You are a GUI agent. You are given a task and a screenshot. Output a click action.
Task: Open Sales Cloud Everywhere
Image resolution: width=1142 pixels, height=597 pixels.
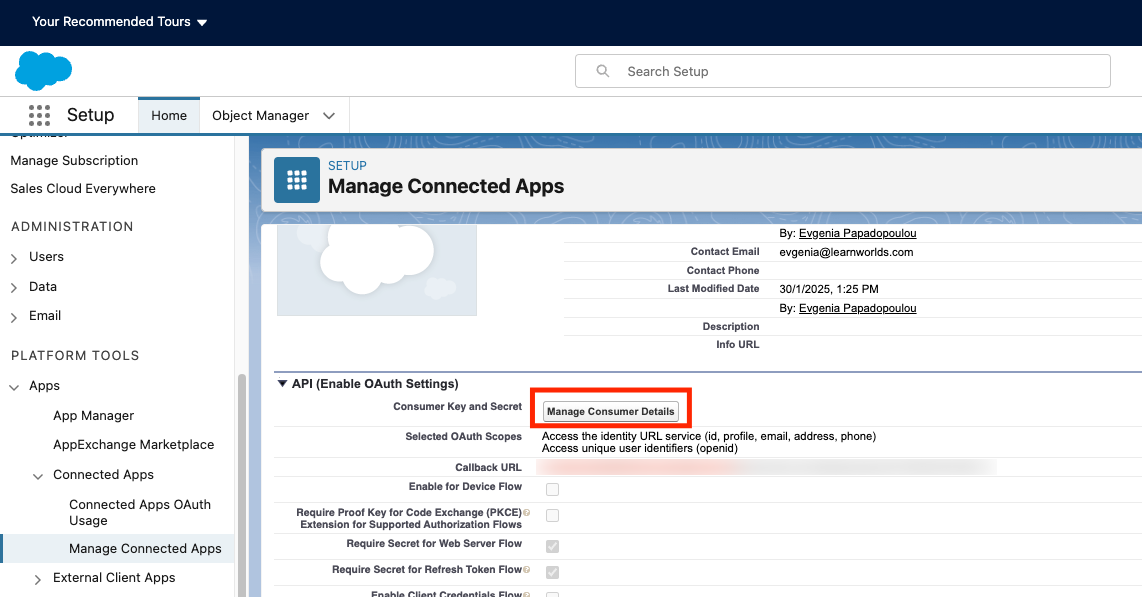point(83,189)
